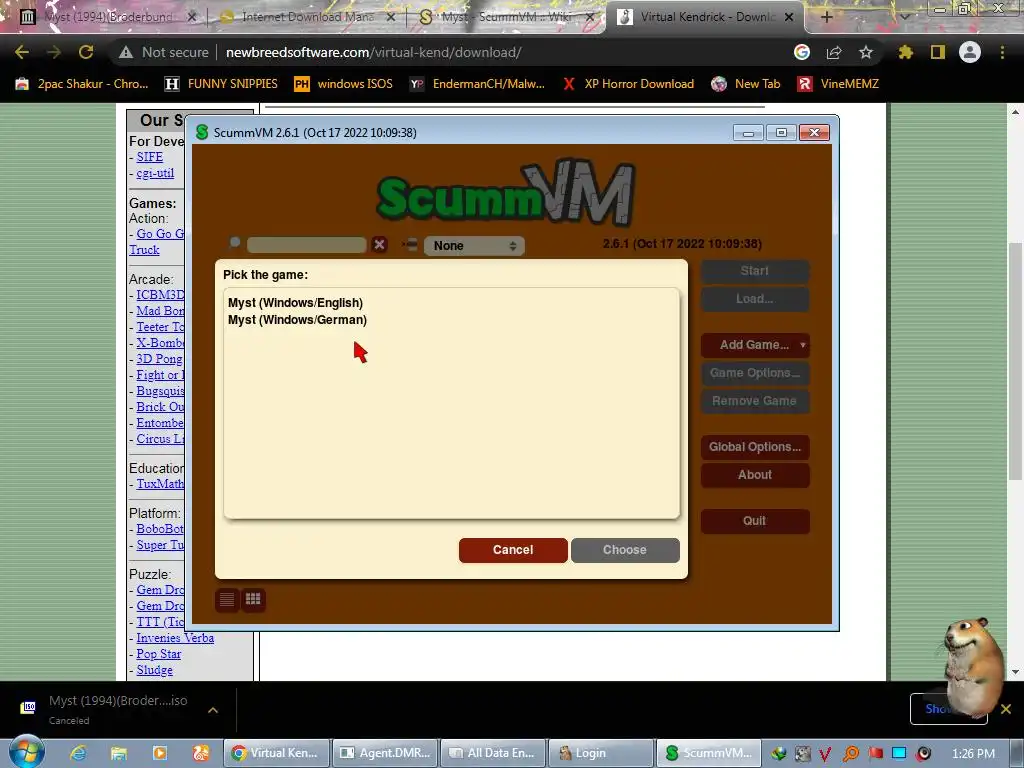This screenshot has height=768, width=1024.
Task: Click the page's vertical scrollbar
Action: 1015,359
